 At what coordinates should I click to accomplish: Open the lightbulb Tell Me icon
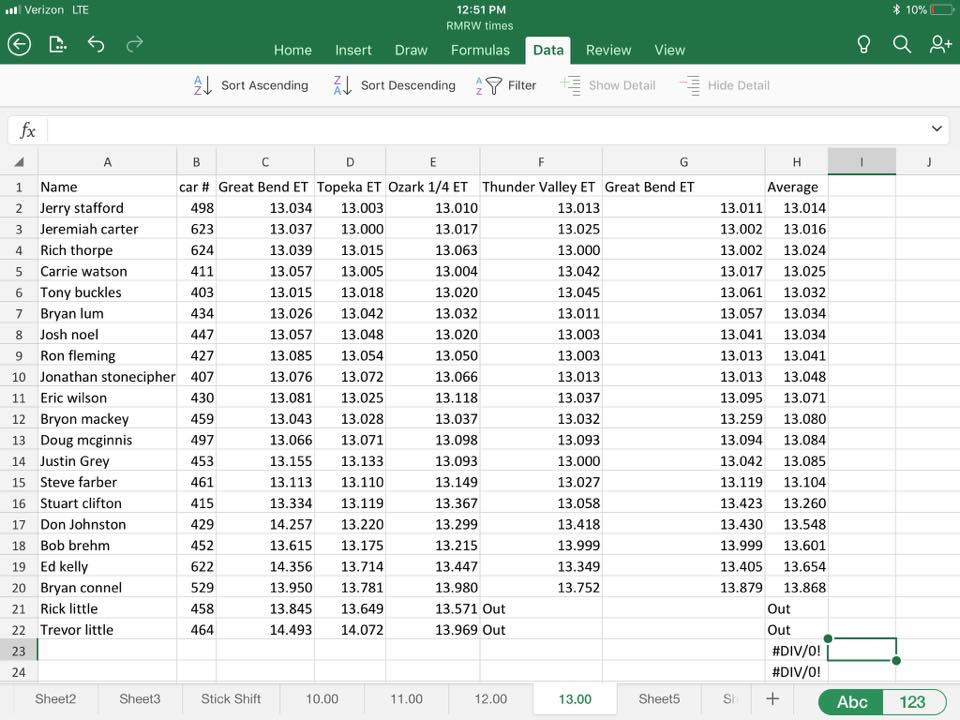tap(864, 44)
